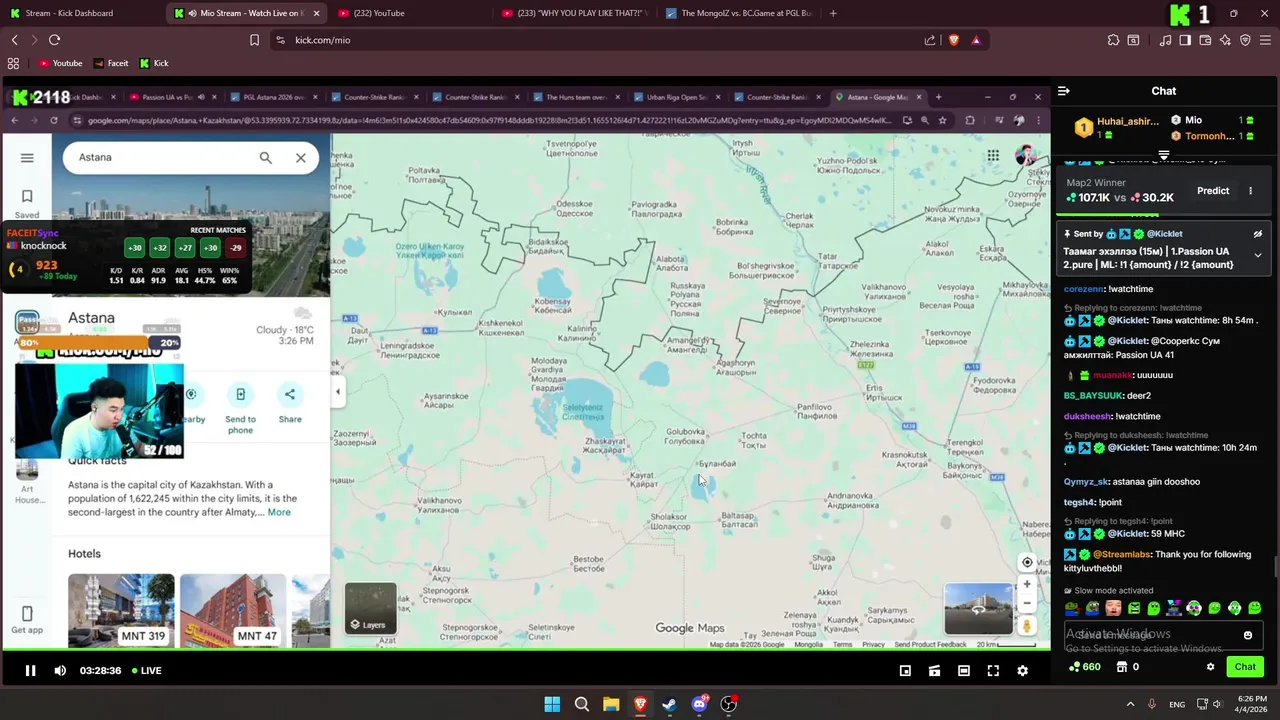Show hidden system tray icons
The height and width of the screenshot is (720, 1280).
(x=1131, y=704)
